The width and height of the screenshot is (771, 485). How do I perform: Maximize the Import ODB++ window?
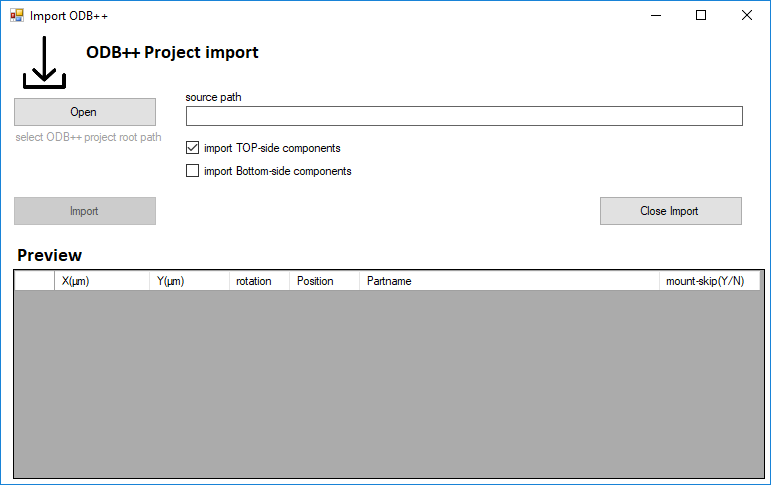click(x=701, y=16)
